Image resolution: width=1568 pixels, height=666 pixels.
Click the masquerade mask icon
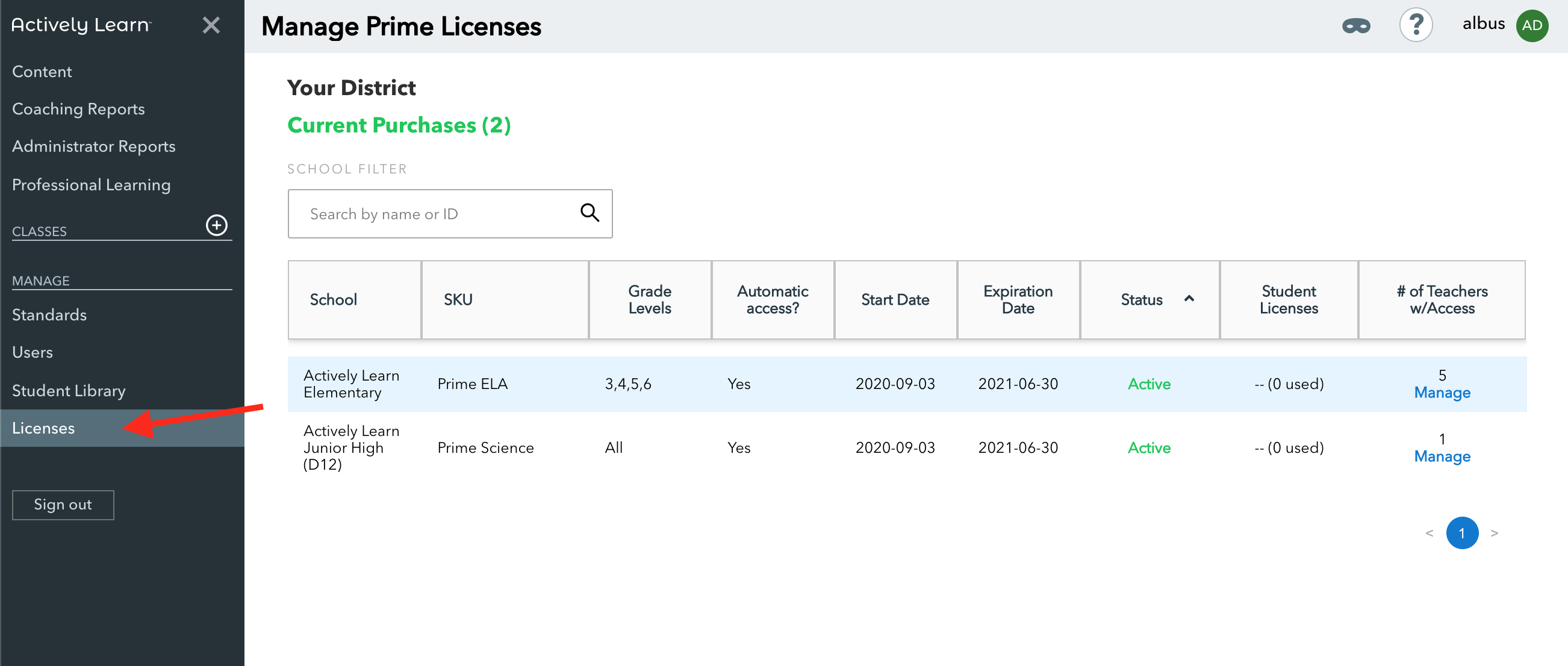coord(1355,26)
